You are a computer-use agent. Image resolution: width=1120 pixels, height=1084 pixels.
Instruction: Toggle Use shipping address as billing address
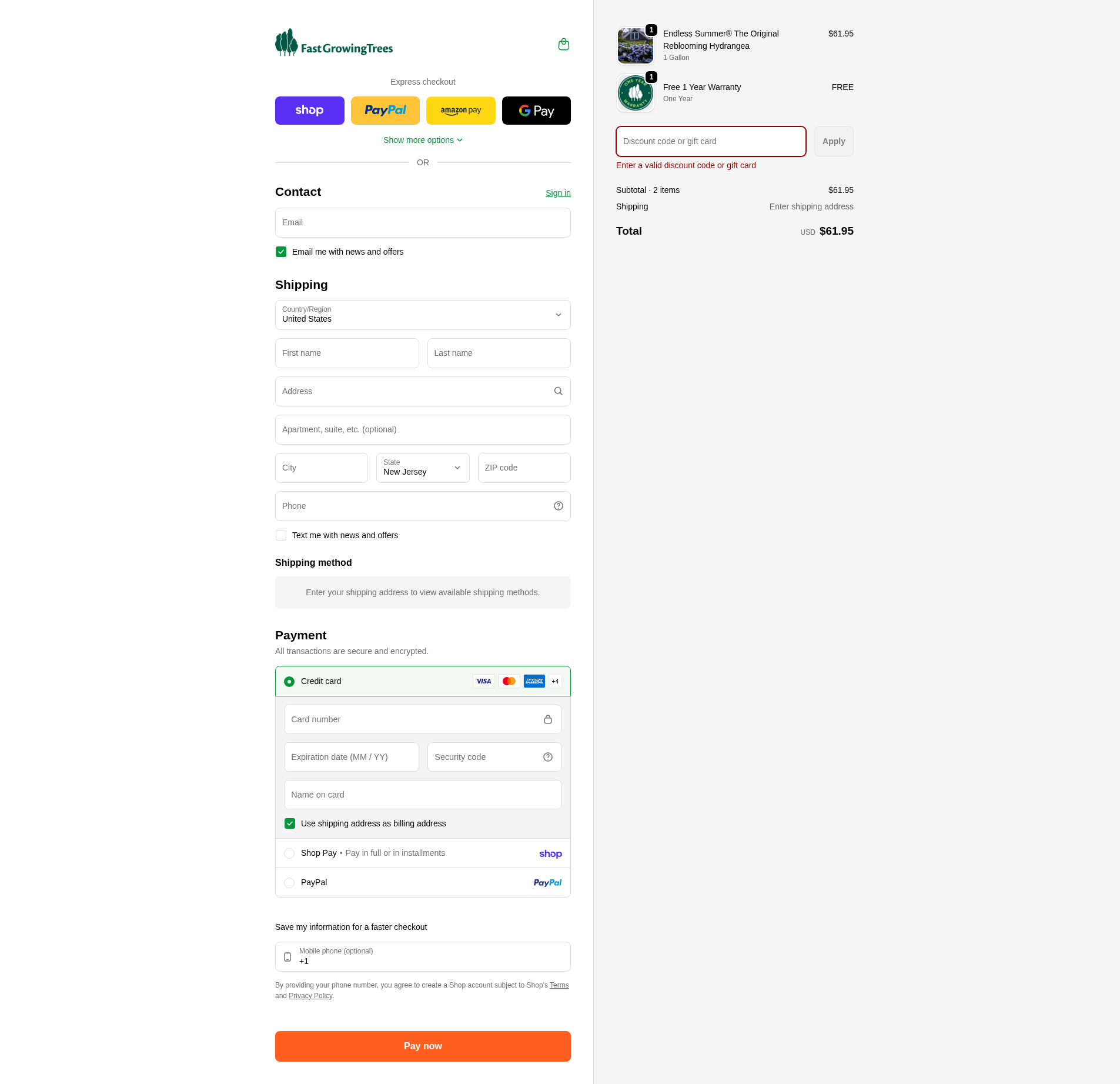point(290,823)
